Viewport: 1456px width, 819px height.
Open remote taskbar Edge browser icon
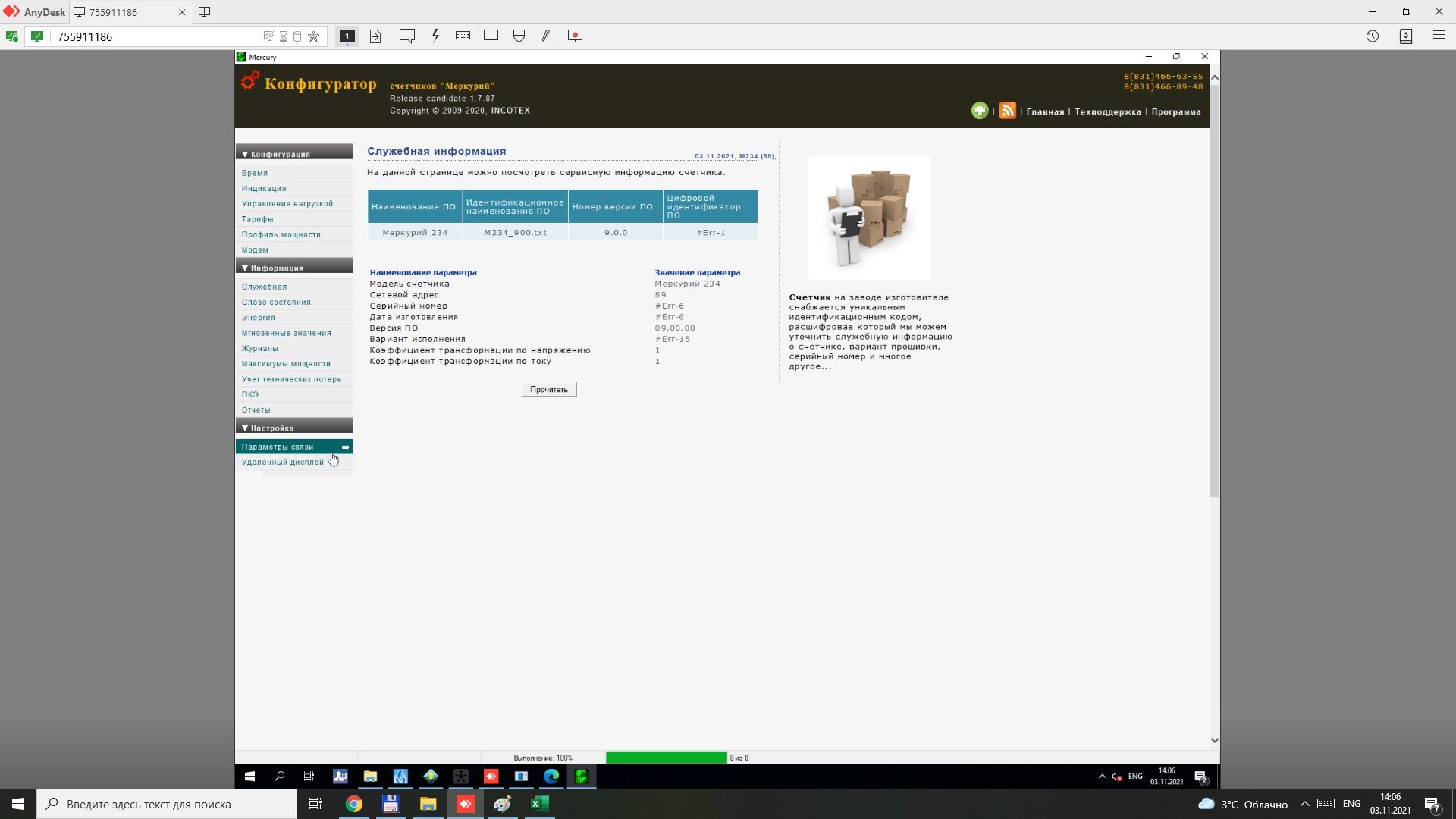(551, 776)
